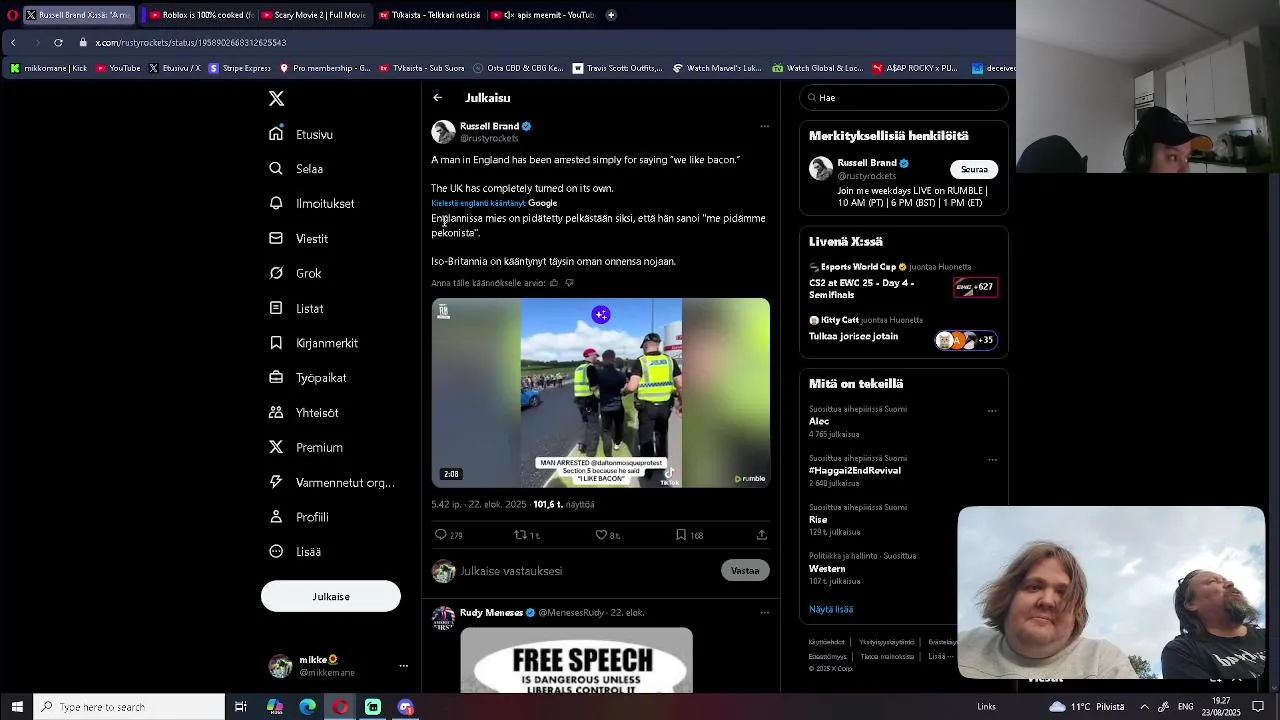Open Esports World Cup live space
The height and width of the screenshot is (720, 1280).
click(904, 281)
